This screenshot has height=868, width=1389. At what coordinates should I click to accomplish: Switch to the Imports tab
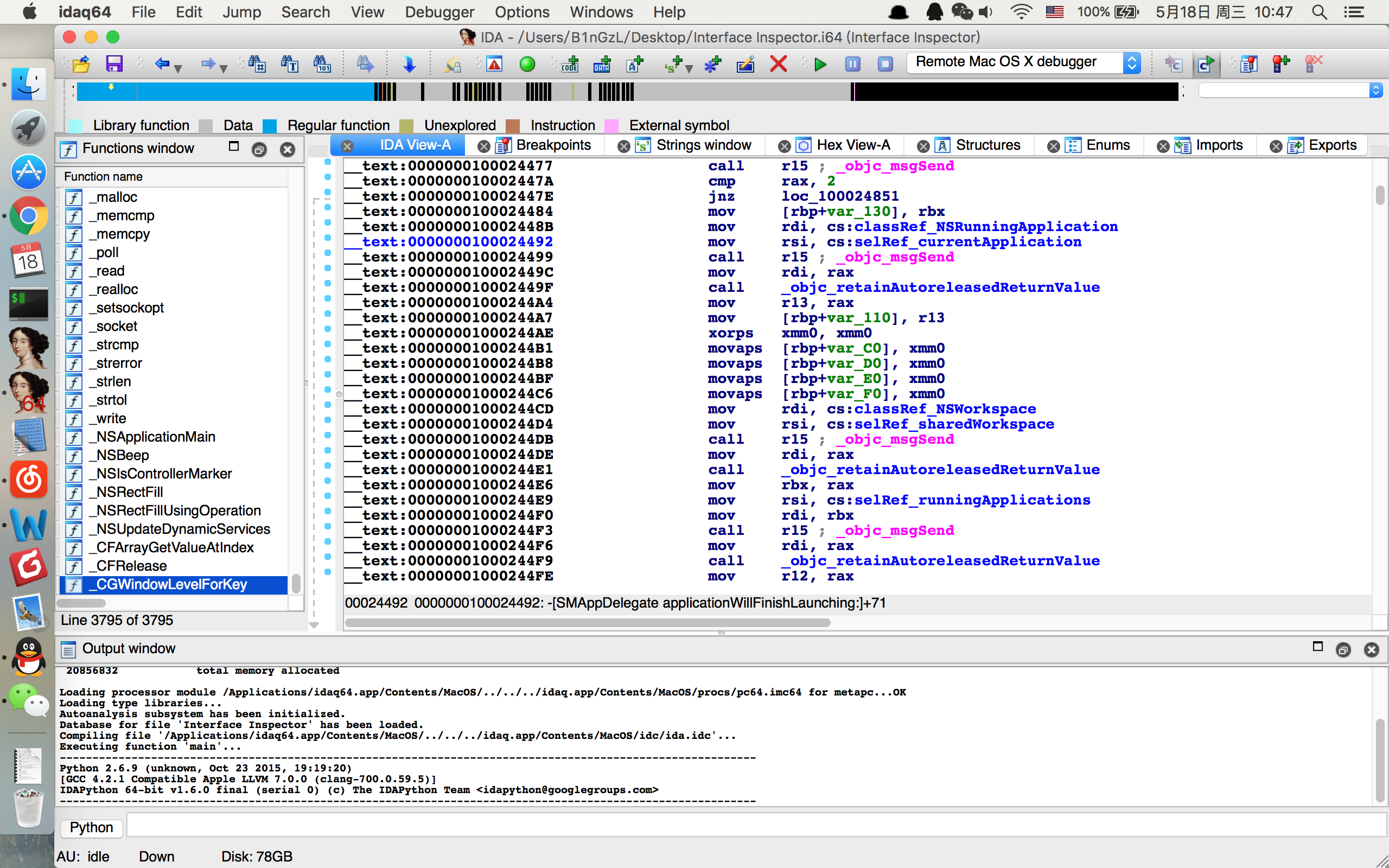(1218, 145)
